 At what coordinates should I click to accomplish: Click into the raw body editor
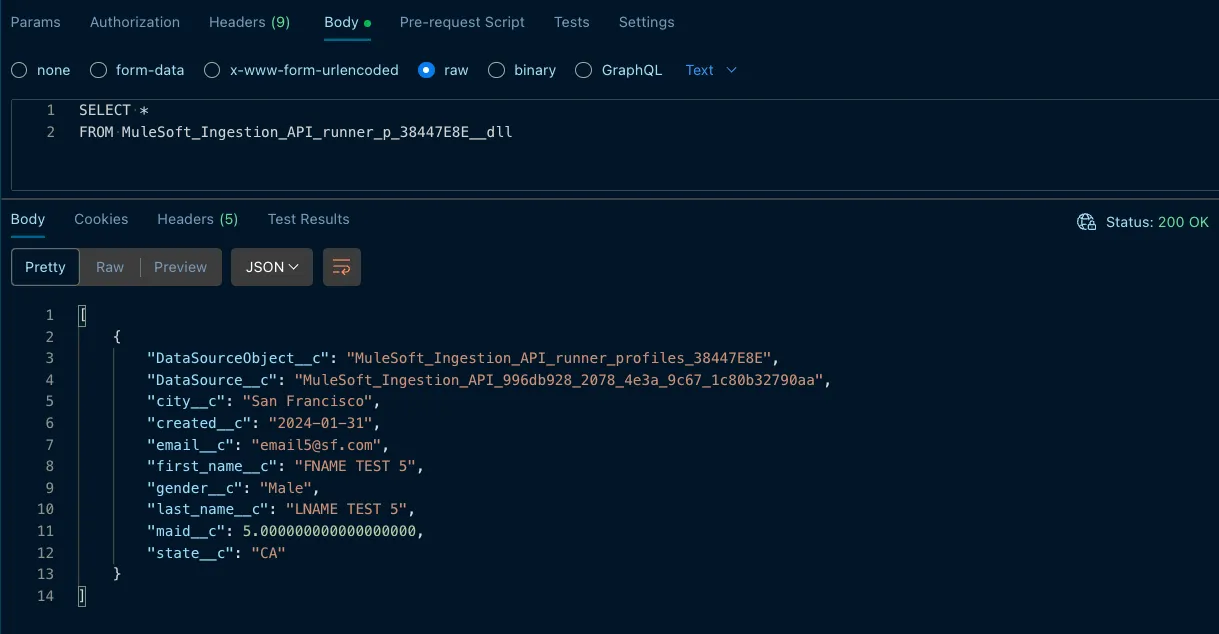point(615,144)
